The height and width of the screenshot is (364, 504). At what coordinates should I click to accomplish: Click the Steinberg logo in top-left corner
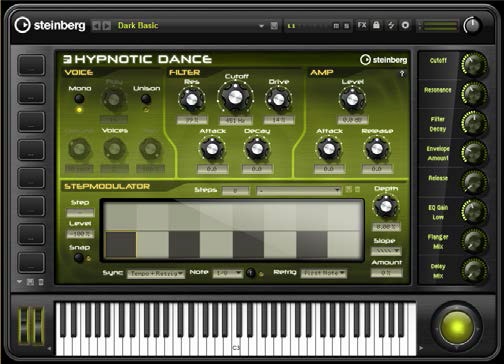point(50,25)
